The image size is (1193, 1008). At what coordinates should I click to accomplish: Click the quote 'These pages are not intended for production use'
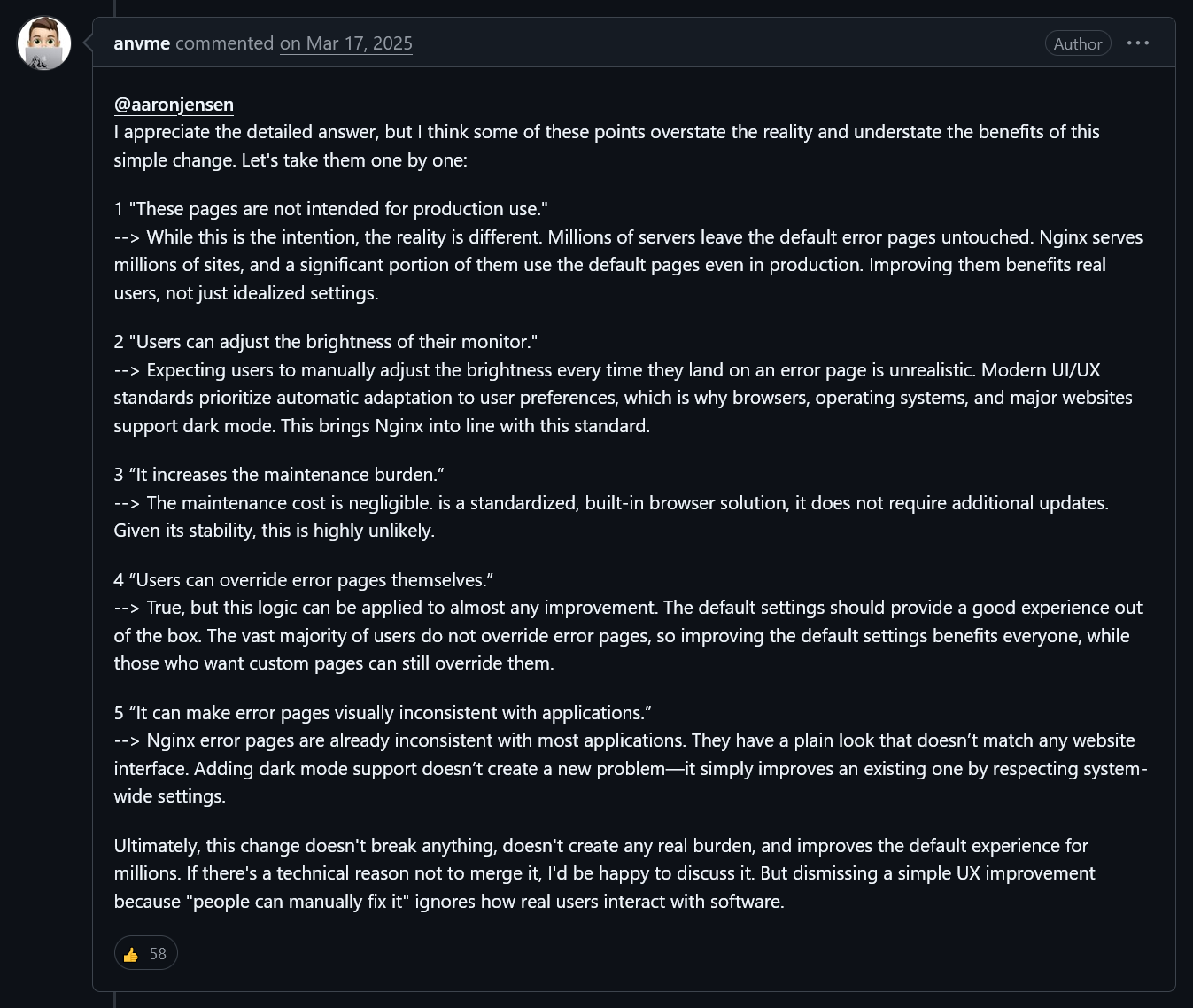pos(338,209)
